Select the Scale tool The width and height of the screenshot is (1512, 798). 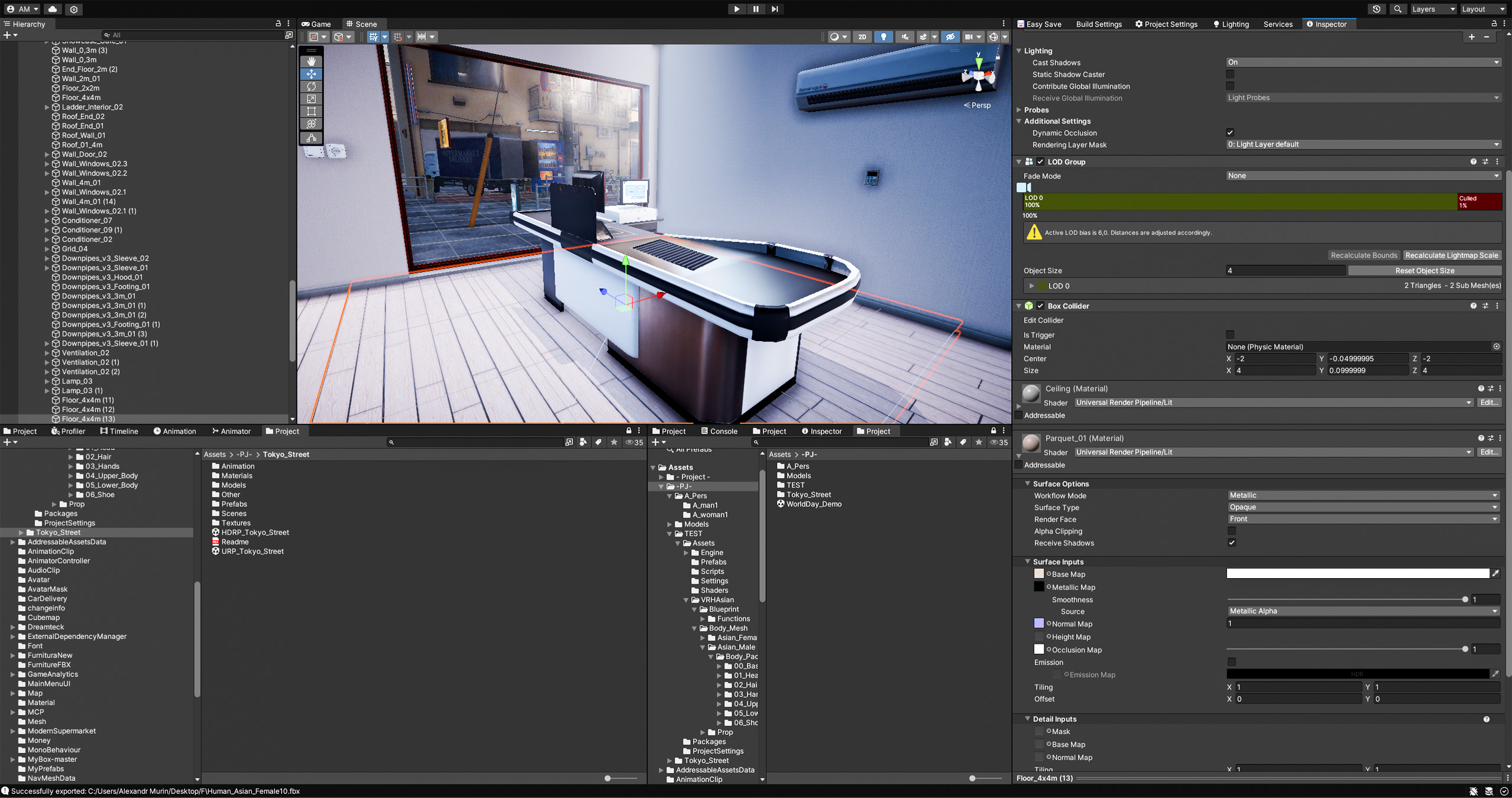point(311,99)
